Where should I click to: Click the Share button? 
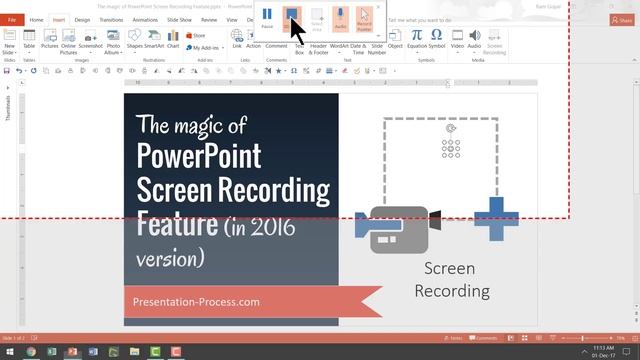622,20
